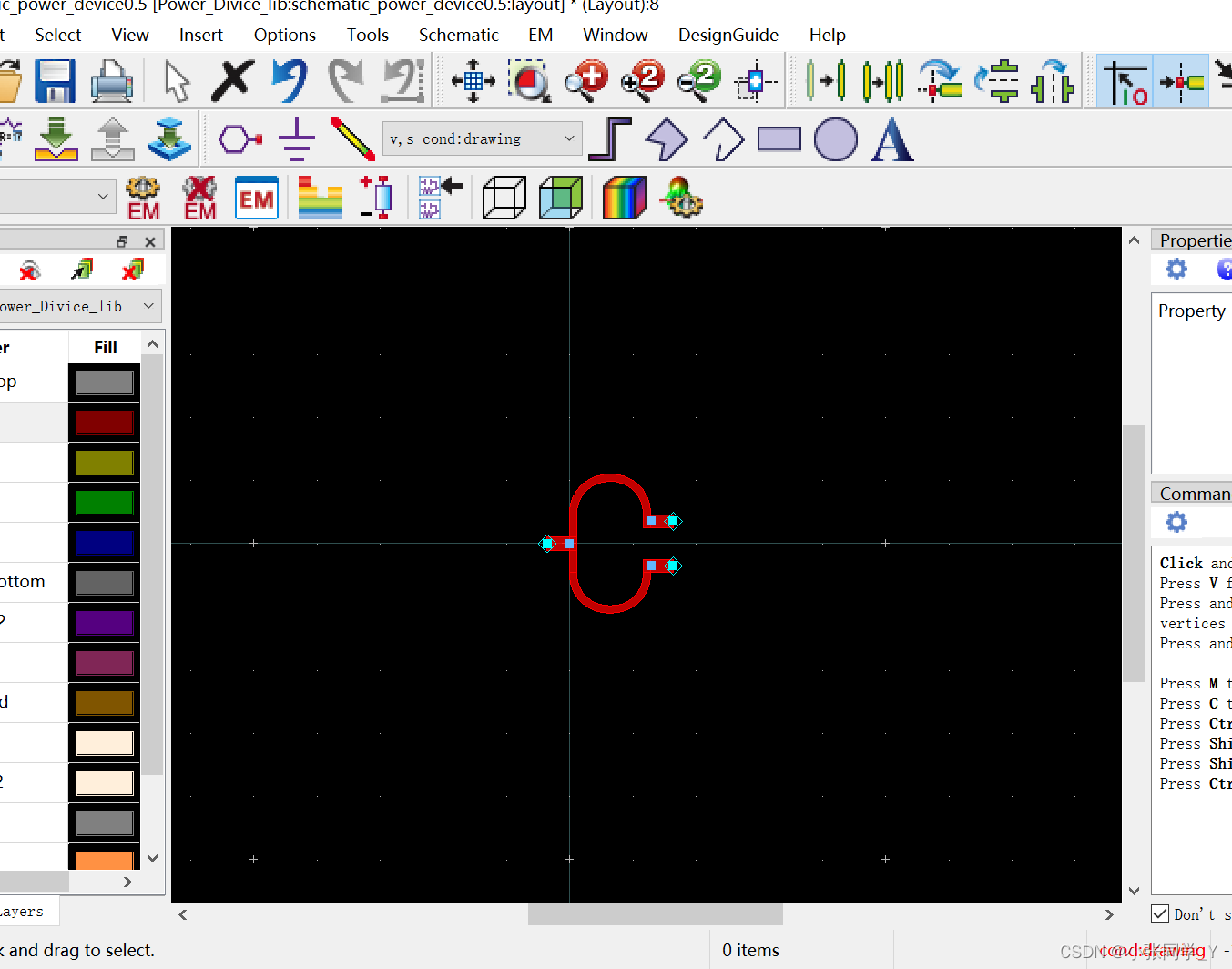Click the layer list down scroll arrow
This screenshot has width=1232, height=969.
pos(152,858)
